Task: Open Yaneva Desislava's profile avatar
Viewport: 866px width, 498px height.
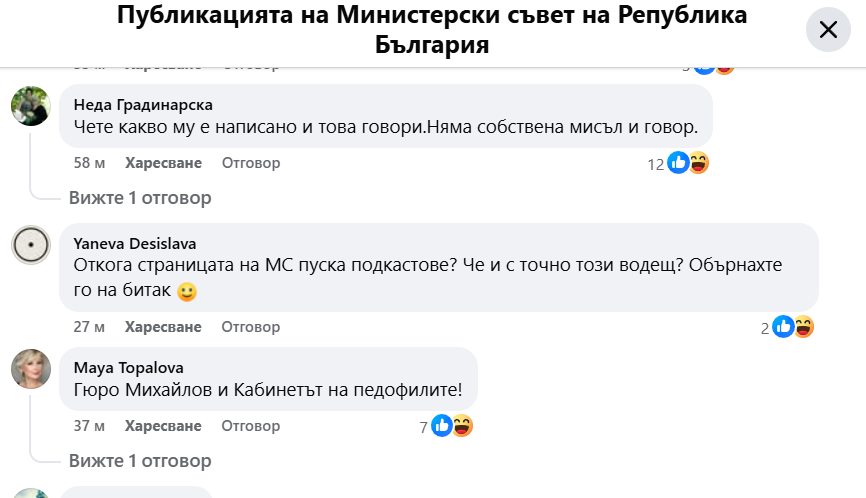Action: click(x=31, y=244)
